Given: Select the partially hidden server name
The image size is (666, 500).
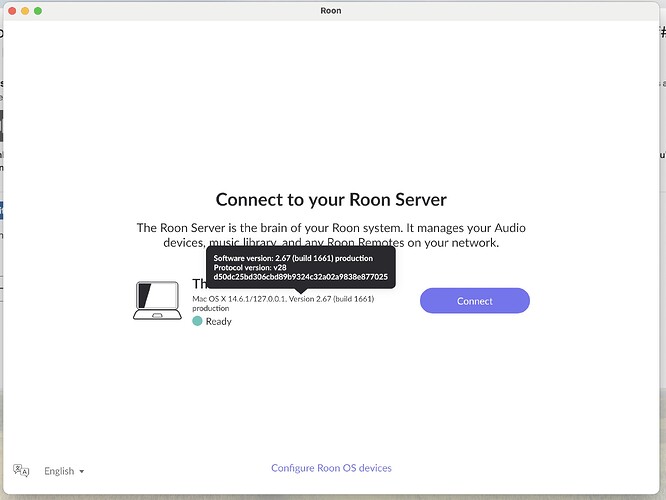Looking at the screenshot, I should (200, 284).
